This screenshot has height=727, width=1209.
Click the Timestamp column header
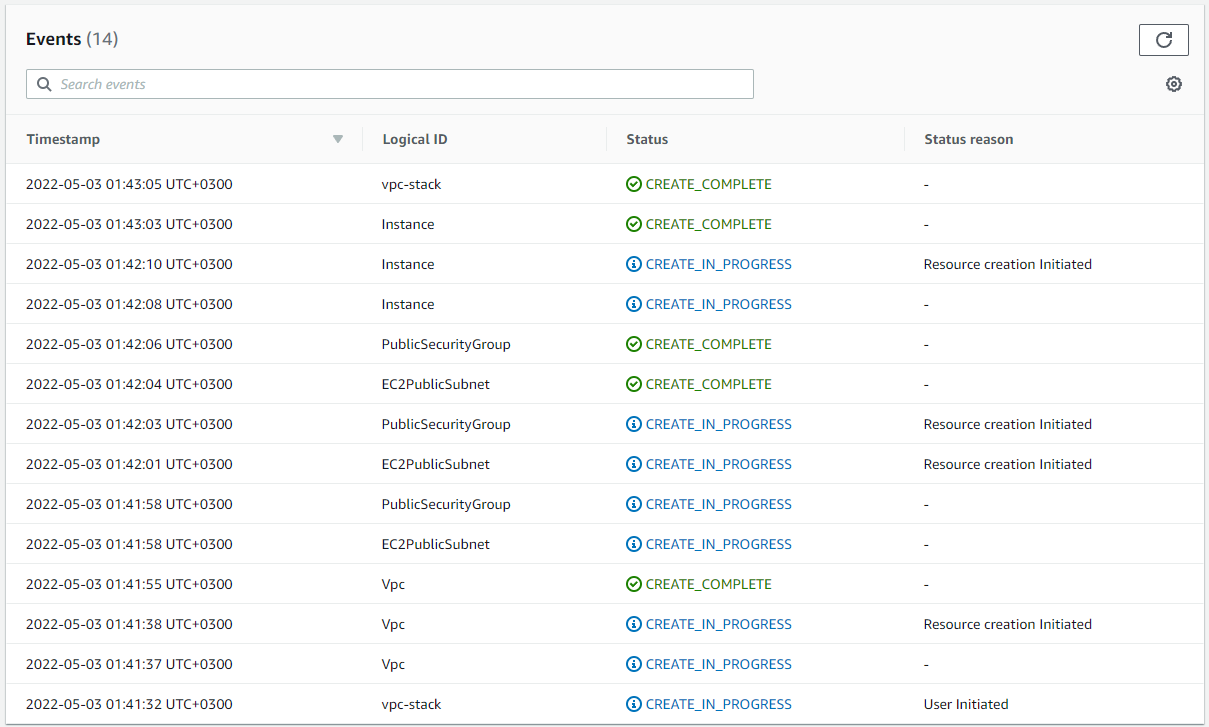point(63,139)
